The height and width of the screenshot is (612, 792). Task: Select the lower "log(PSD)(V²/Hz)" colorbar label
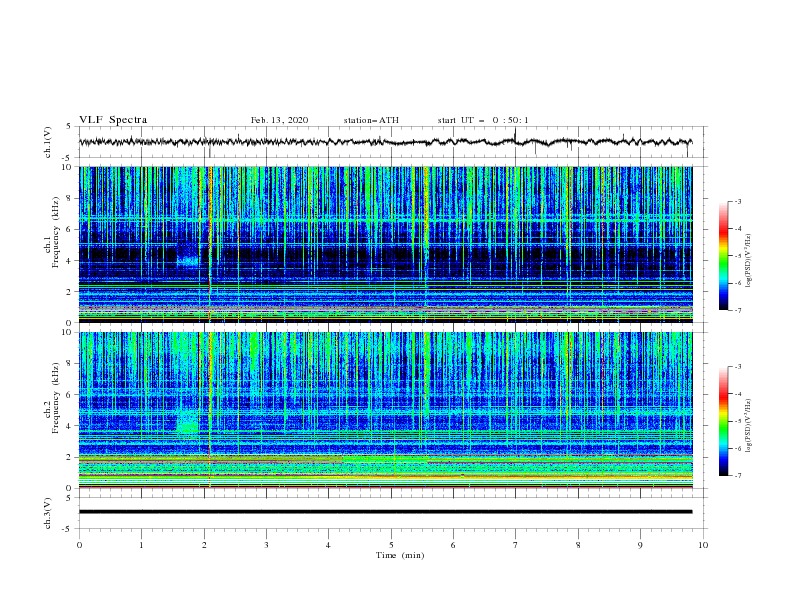(x=749, y=426)
